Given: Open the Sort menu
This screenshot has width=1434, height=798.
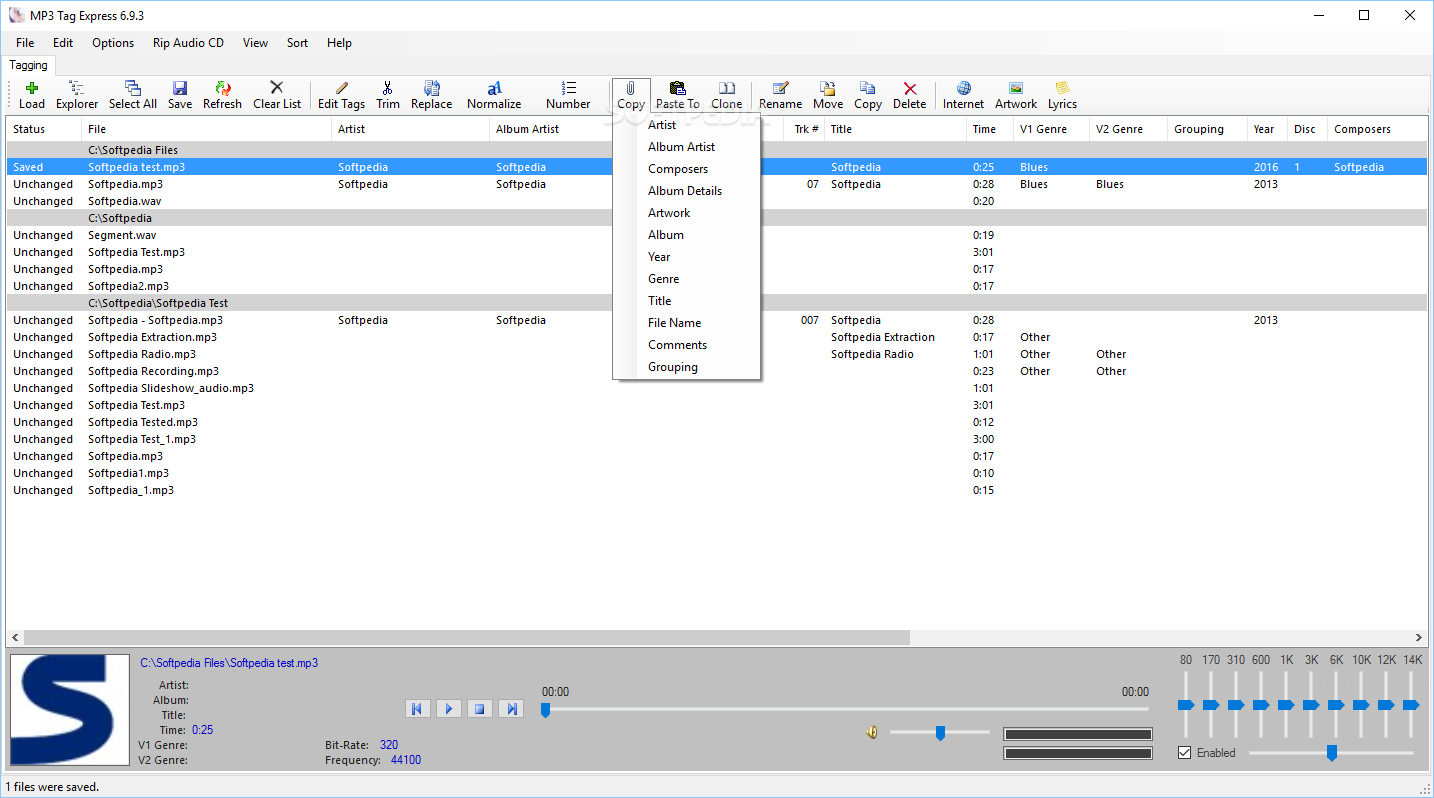Looking at the screenshot, I should 297,43.
